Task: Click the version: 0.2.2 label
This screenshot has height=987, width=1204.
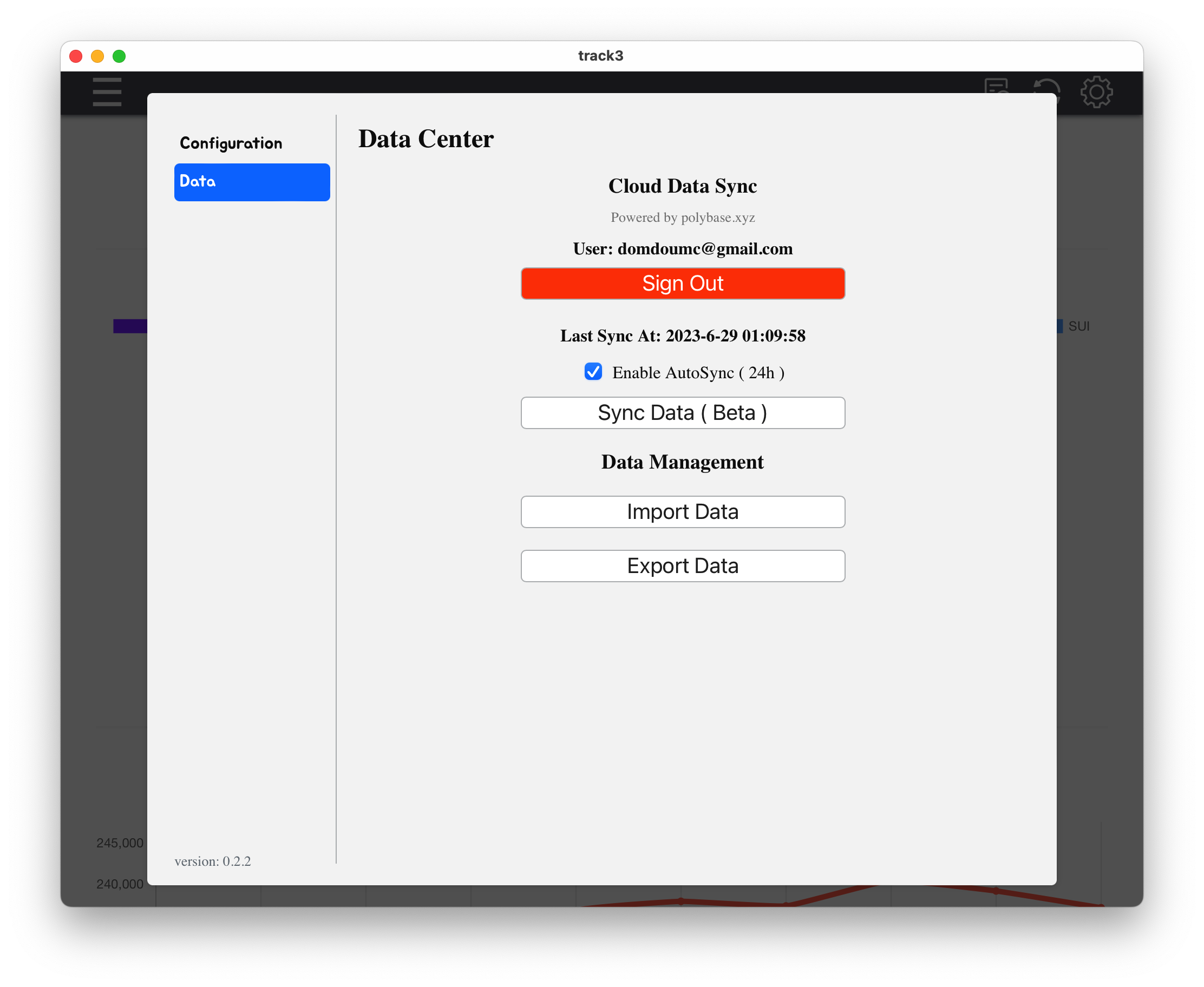Action: (x=213, y=861)
